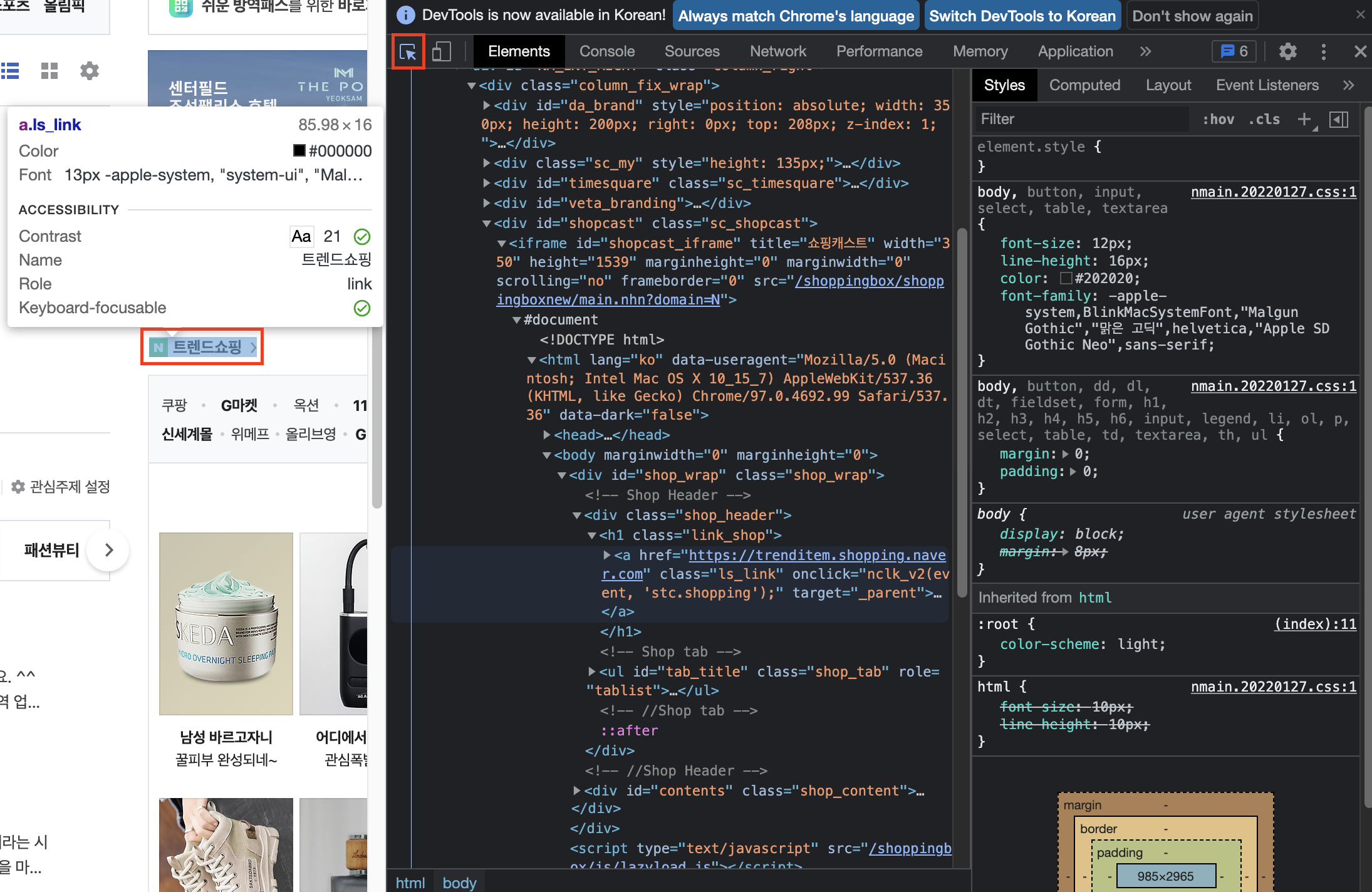This screenshot has width=1372, height=892.
Task: Expand the contents shop_content div node
Action: click(x=576, y=791)
